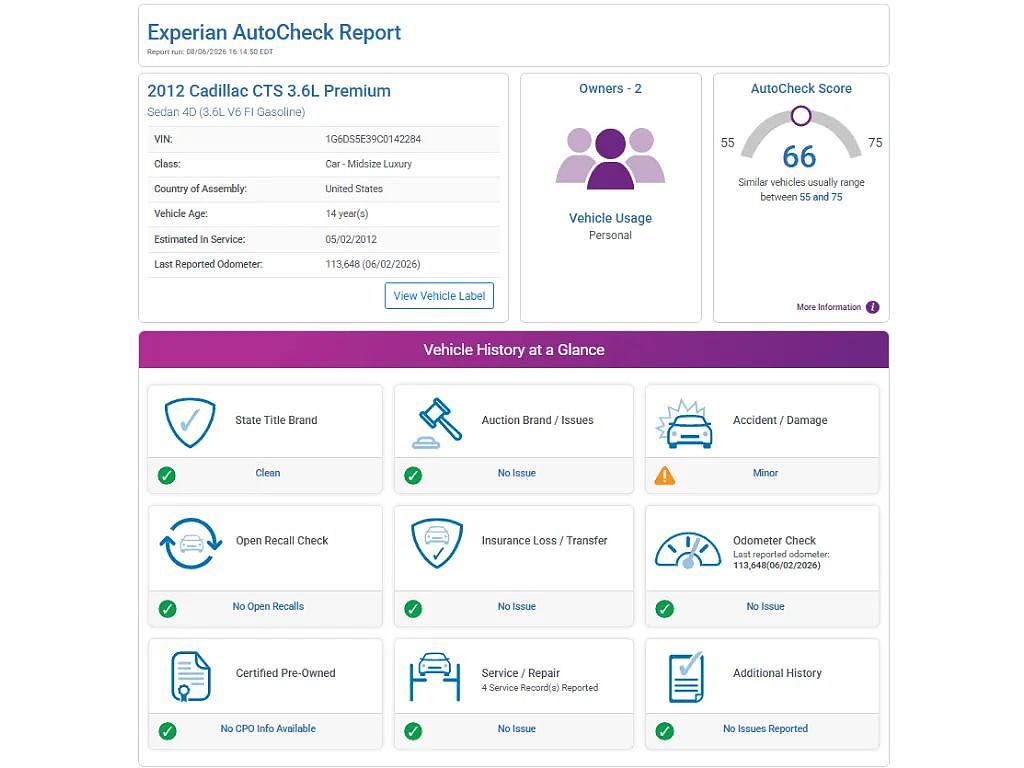Click the Odometer Check gauge icon

pos(688,550)
